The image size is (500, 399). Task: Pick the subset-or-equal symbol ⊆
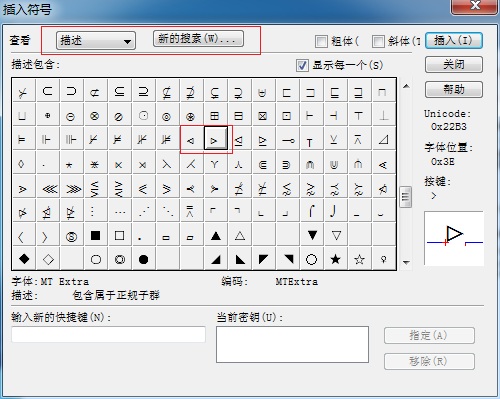(120, 91)
